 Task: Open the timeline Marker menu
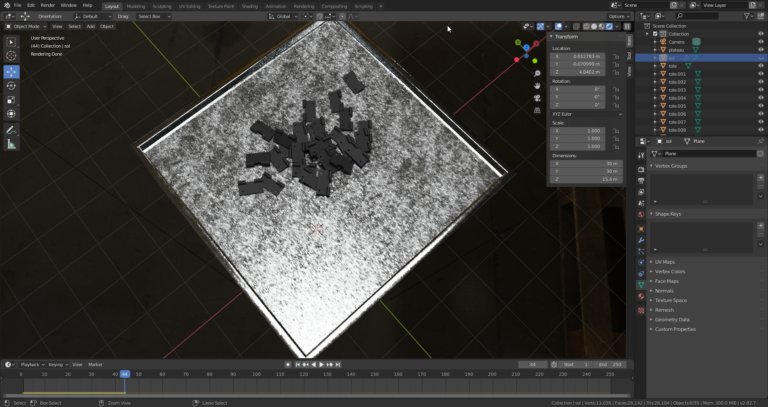point(95,365)
